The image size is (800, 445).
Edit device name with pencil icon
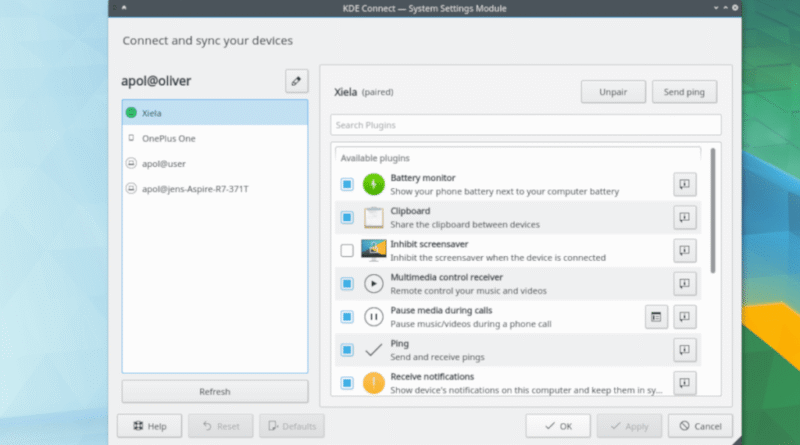click(x=296, y=81)
